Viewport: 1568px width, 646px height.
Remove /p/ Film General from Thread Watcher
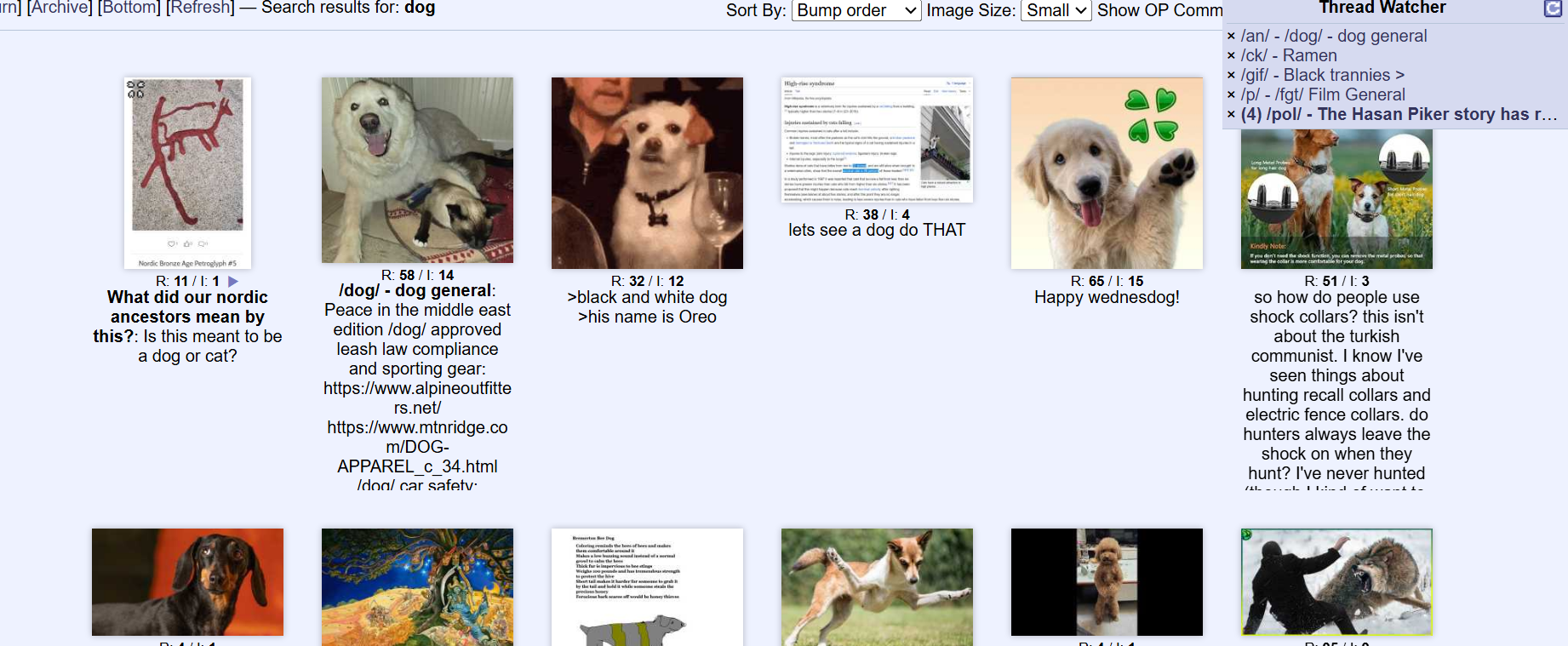coord(1231,94)
